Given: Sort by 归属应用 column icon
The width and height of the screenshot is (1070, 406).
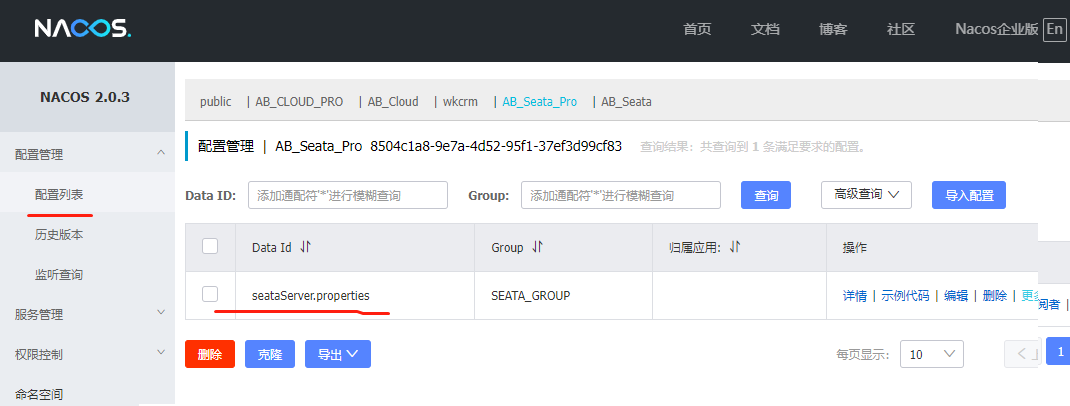Looking at the screenshot, I should [x=735, y=247].
